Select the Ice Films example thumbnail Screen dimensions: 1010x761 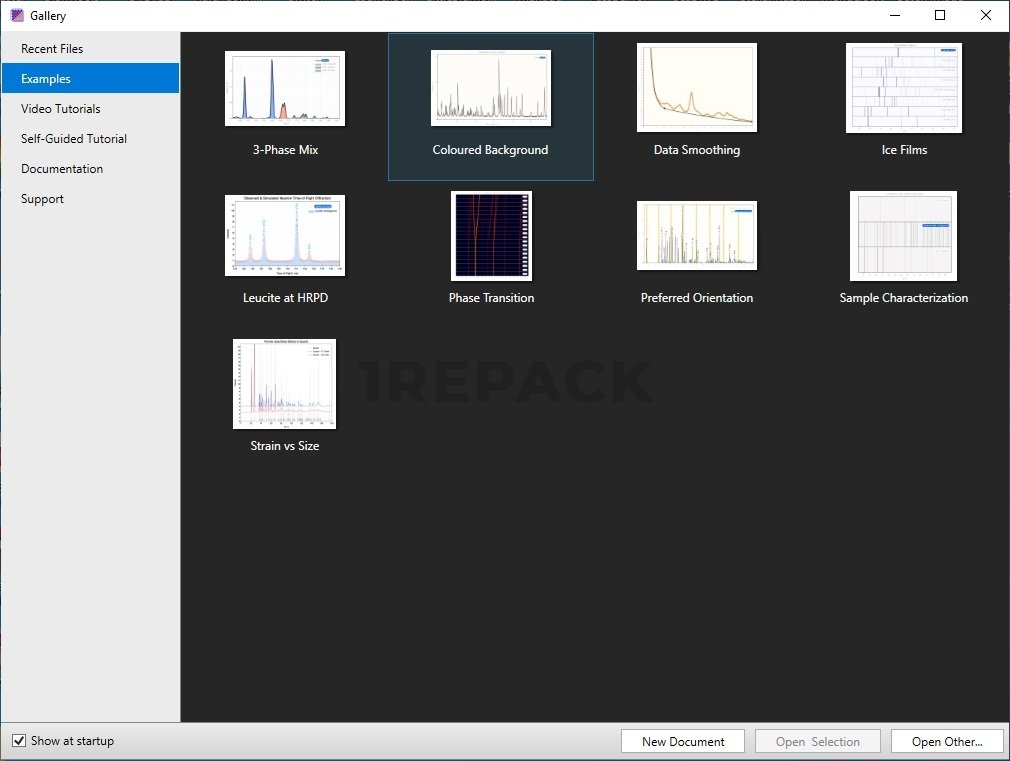(x=903, y=88)
